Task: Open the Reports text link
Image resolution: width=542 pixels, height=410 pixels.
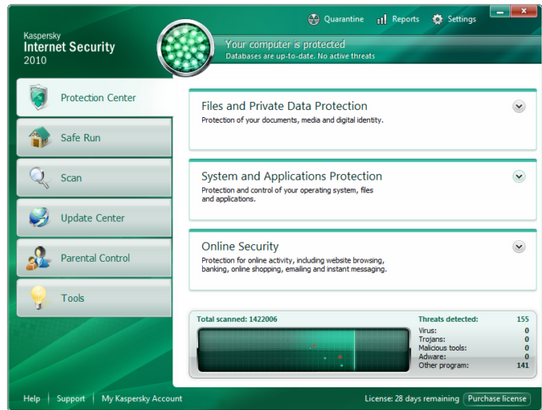Action: pyautogui.click(x=405, y=19)
